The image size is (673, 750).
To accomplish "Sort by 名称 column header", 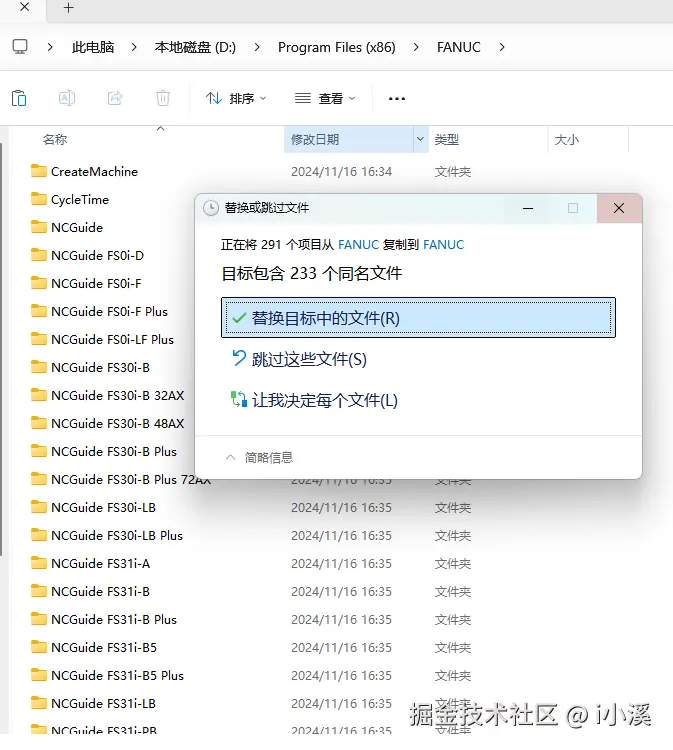I will coord(55,140).
